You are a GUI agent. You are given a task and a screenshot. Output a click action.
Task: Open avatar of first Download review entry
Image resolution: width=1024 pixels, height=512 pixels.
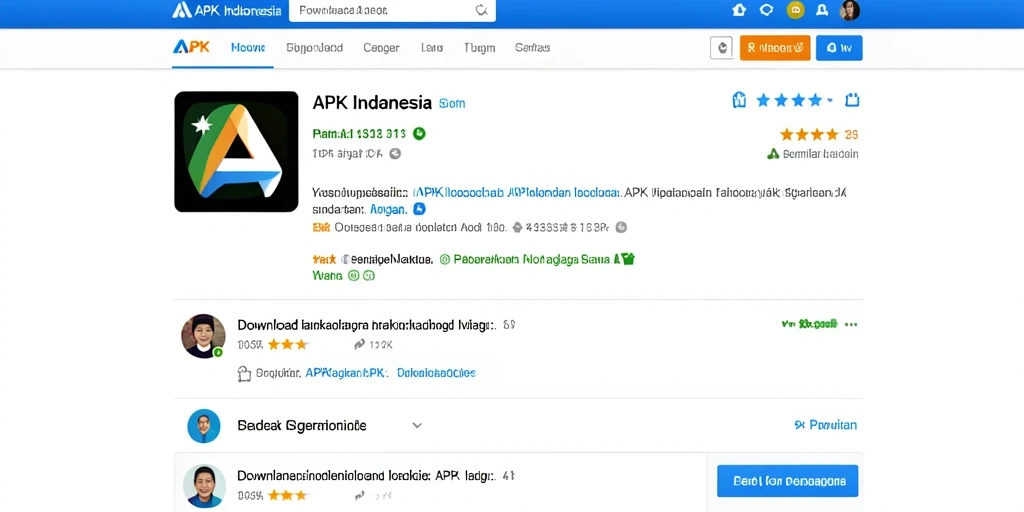click(x=203, y=336)
